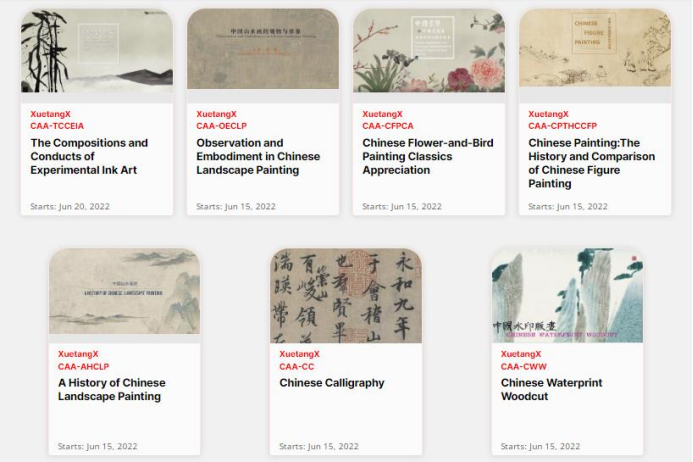
Task: Click the CAA-OECLP course code
Action: pos(221,126)
